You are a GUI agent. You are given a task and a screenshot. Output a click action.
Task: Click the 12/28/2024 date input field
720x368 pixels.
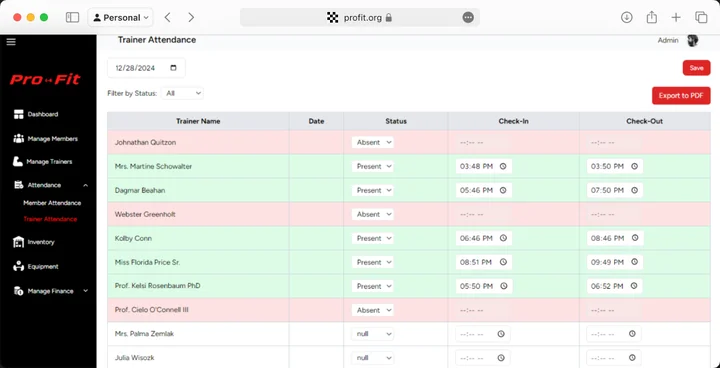[146, 68]
